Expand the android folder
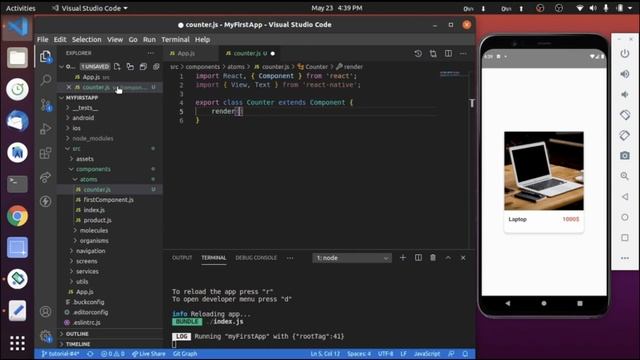The width and height of the screenshot is (640, 360). 83,118
